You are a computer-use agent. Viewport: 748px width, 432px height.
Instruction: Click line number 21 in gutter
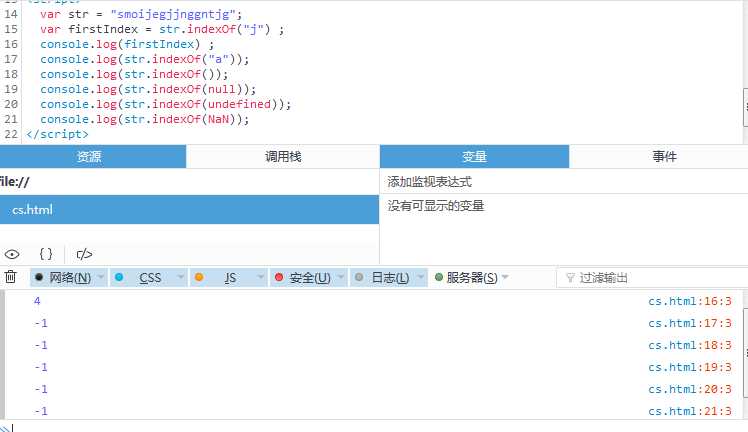[x=10, y=119]
